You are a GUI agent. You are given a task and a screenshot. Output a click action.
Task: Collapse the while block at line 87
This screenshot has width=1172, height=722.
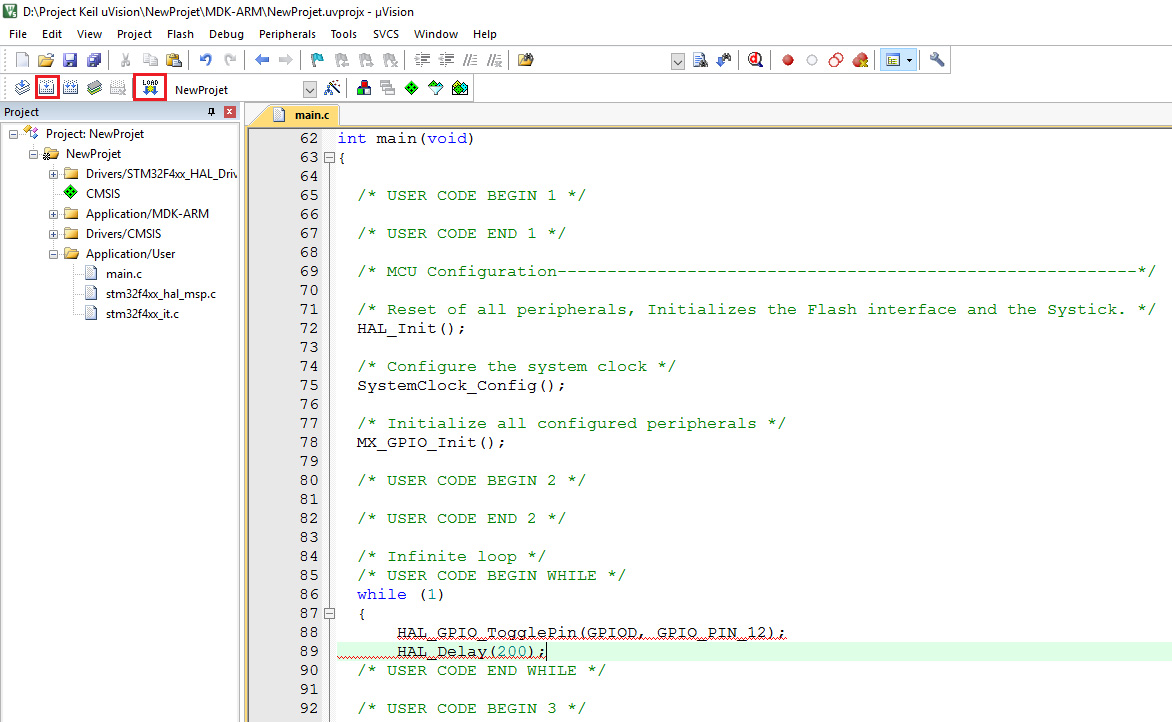point(328,613)
